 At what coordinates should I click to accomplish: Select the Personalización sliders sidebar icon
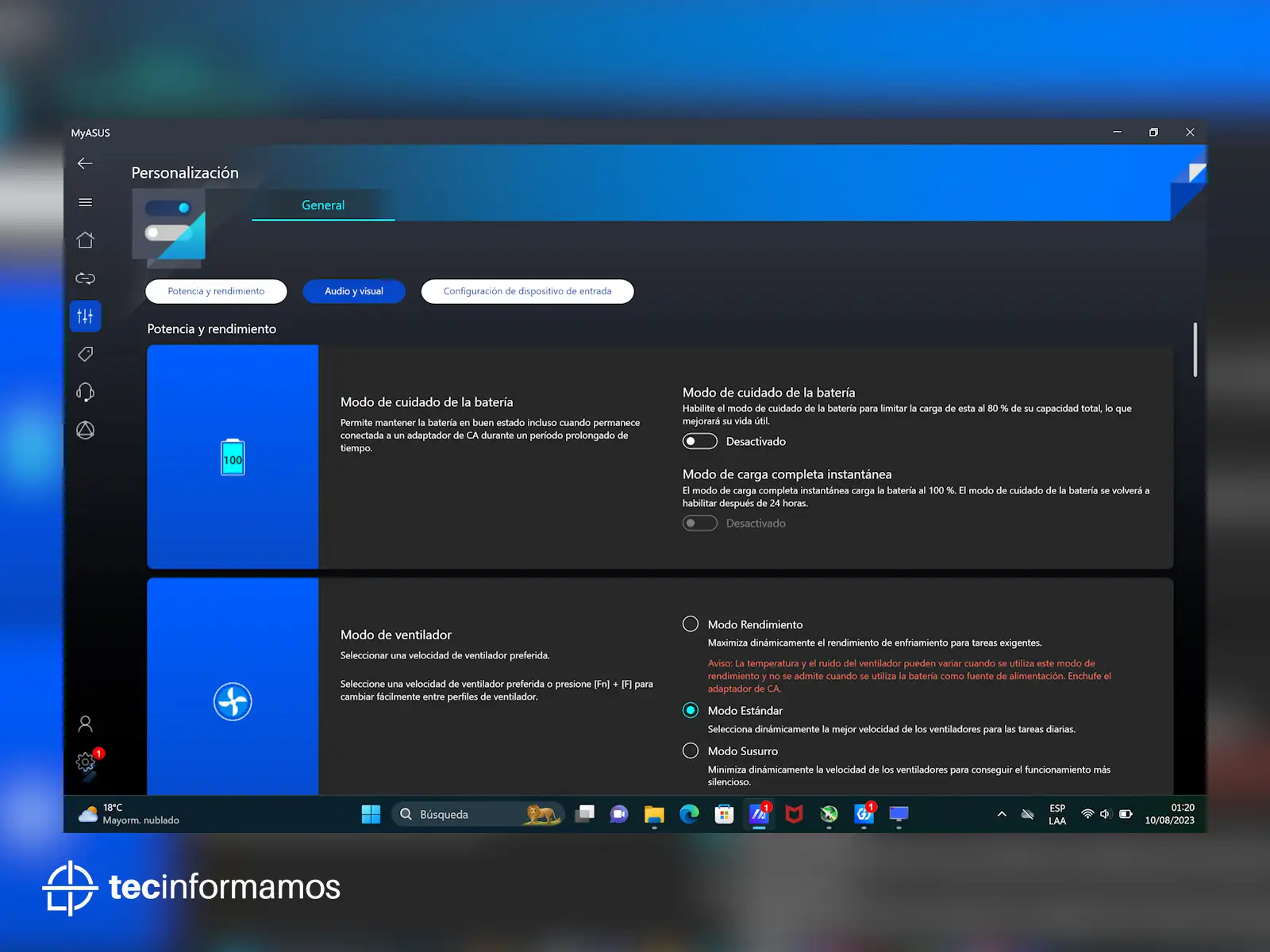click(x=85, y=317)
